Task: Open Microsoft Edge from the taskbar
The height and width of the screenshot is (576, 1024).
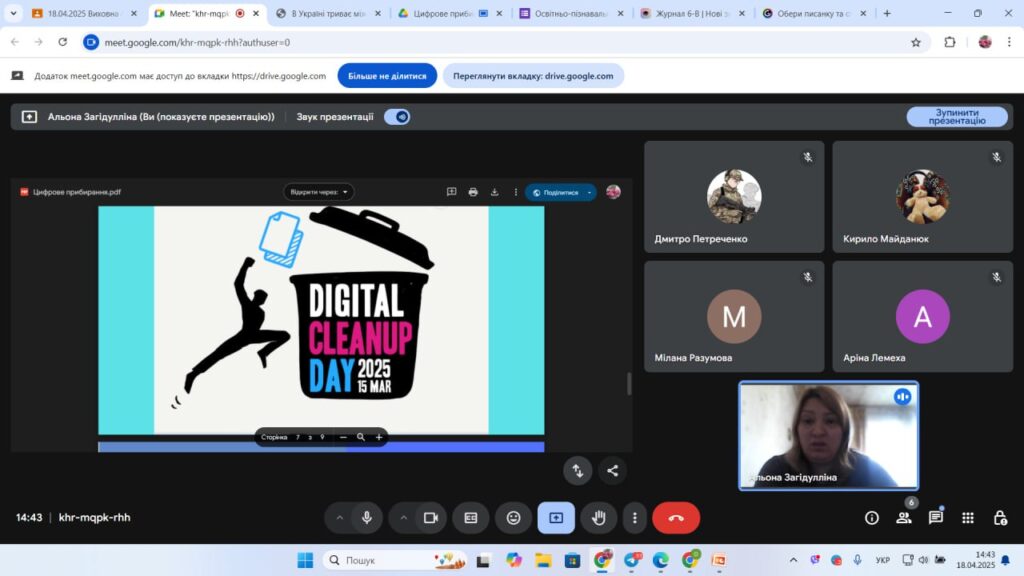Action: [660, 560]
